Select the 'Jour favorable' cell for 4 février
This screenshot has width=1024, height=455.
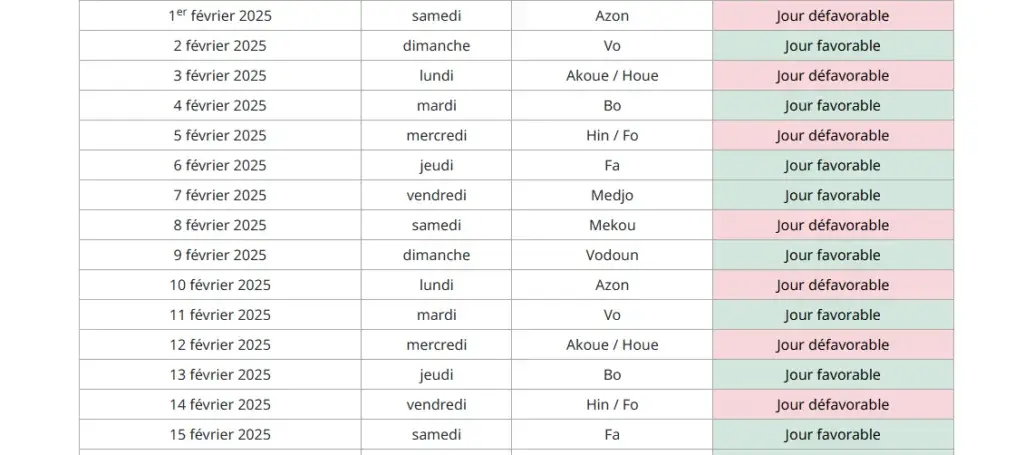[x=832, y=106]
